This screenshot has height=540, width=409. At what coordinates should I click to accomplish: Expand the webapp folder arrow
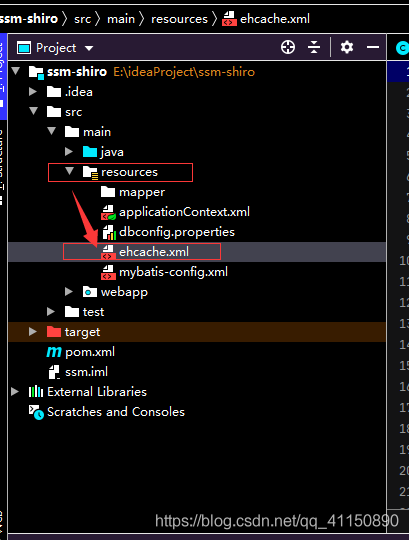[69, 292]
